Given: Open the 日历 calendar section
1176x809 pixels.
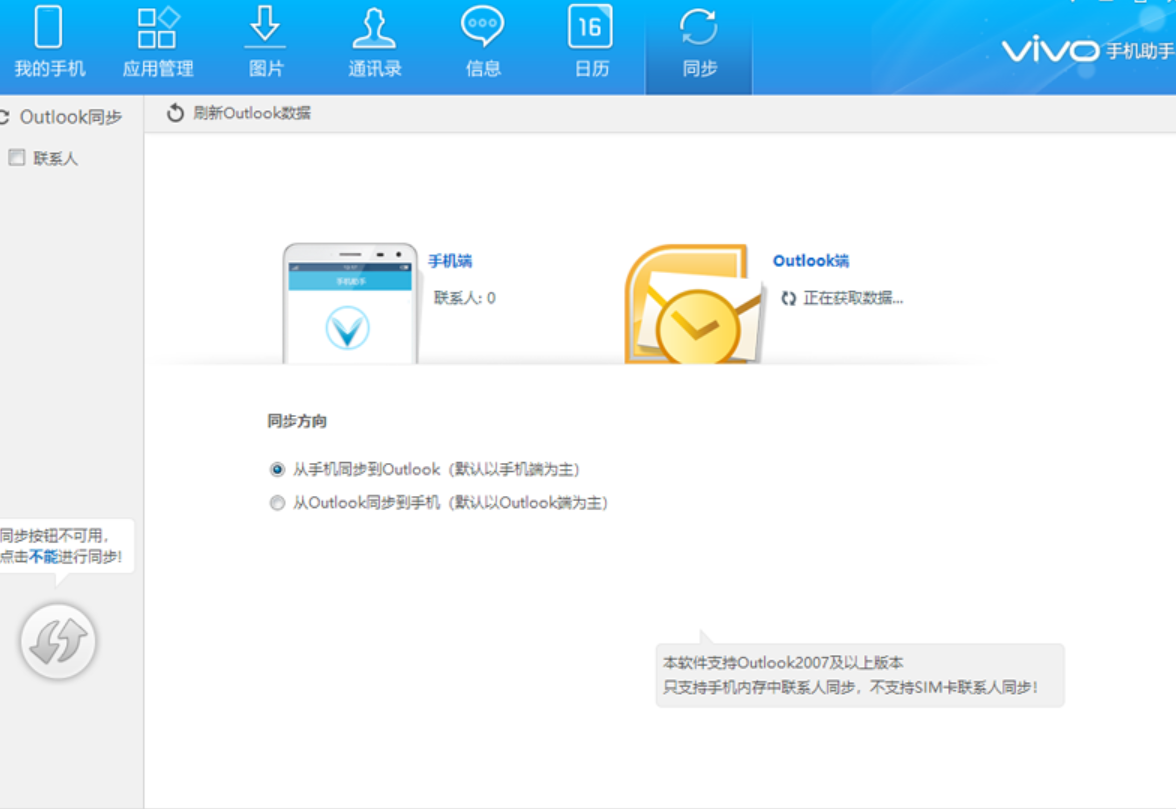Looking at the screenshot, I should coord(590,43).
